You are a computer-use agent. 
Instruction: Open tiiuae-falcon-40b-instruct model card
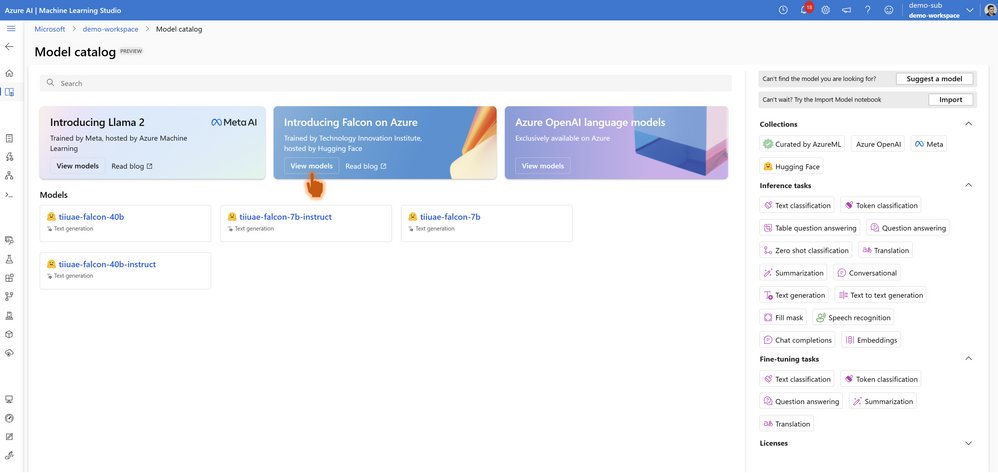[x=125, y=271]
